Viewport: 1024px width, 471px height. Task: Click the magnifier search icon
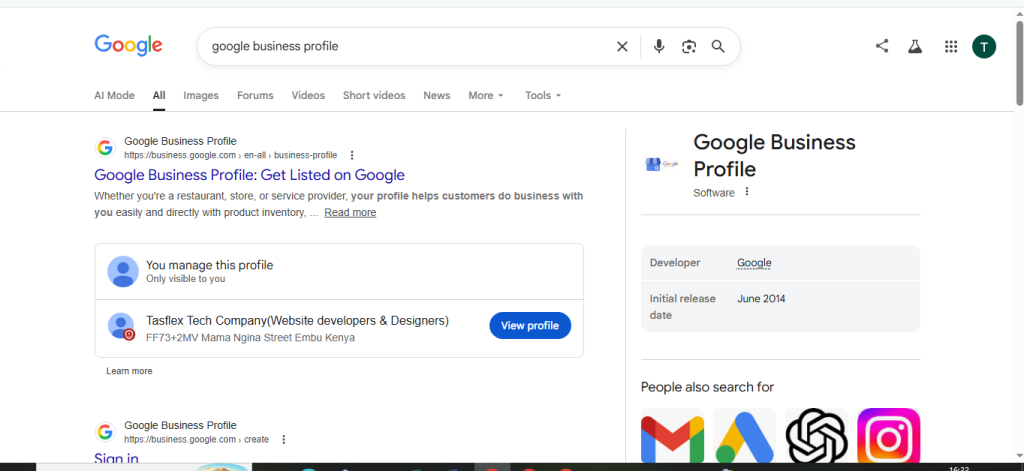pos(718,46)
